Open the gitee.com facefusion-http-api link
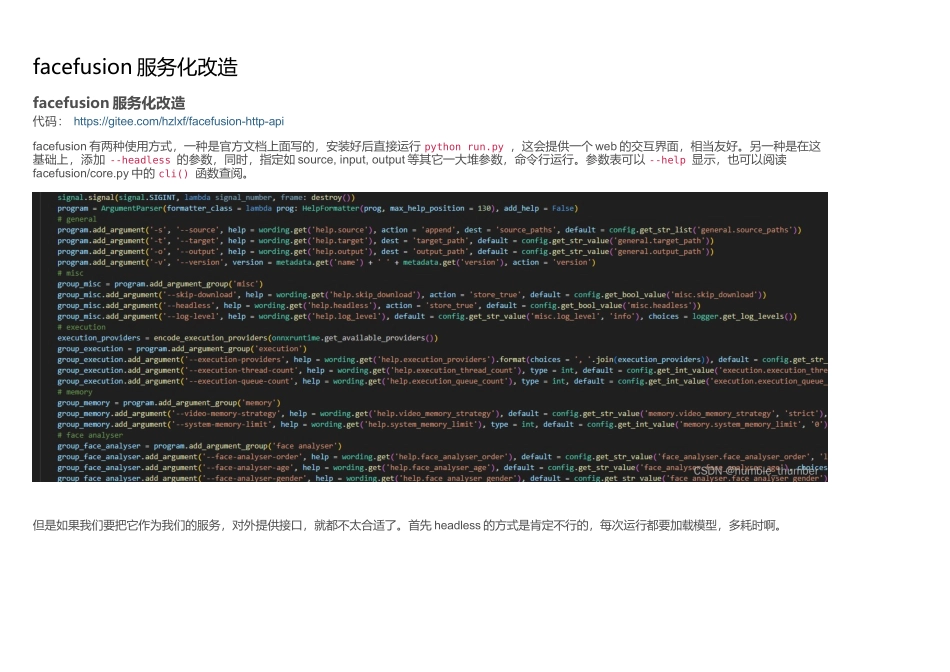 pyautogui.click(x=179, y=121)
